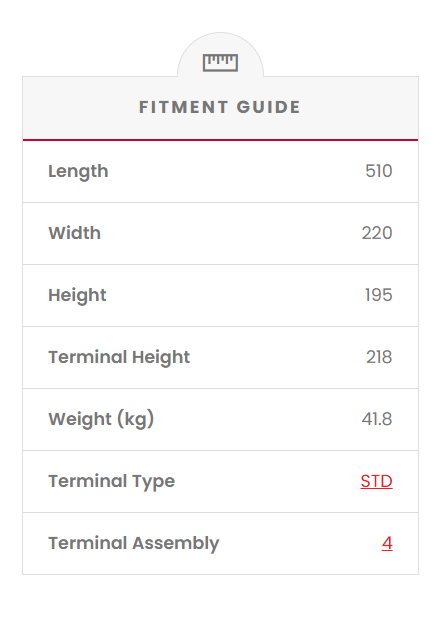Click the rounded tab behind the ruler icon
This screenshot has height=618, width=433.
pos(220,55)
